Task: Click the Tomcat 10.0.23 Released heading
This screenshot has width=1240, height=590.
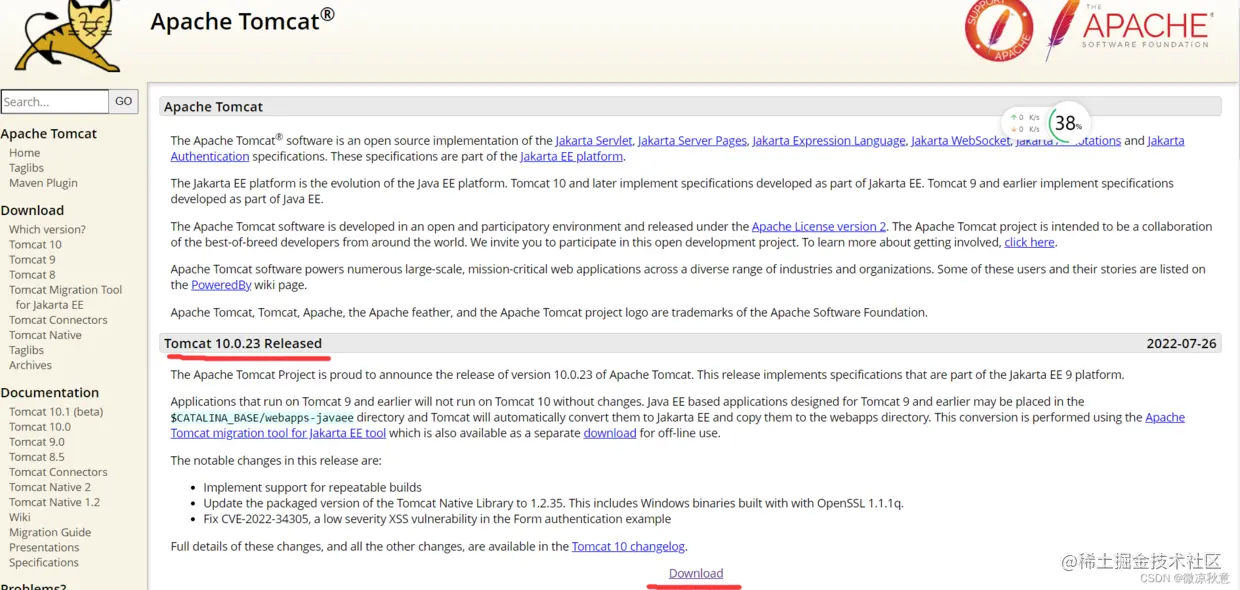Action: 243,343
